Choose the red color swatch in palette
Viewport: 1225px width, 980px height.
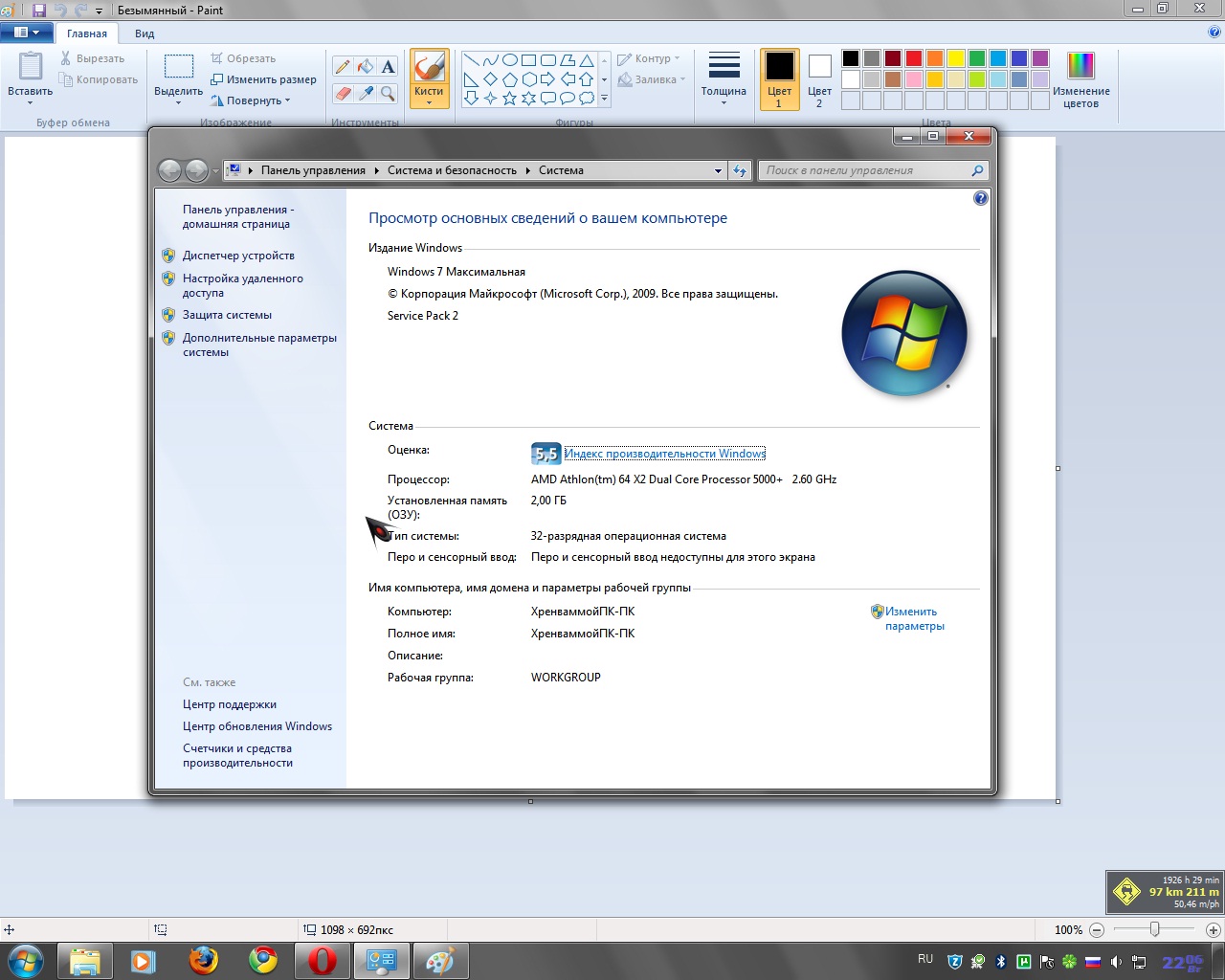coord(914,58)
